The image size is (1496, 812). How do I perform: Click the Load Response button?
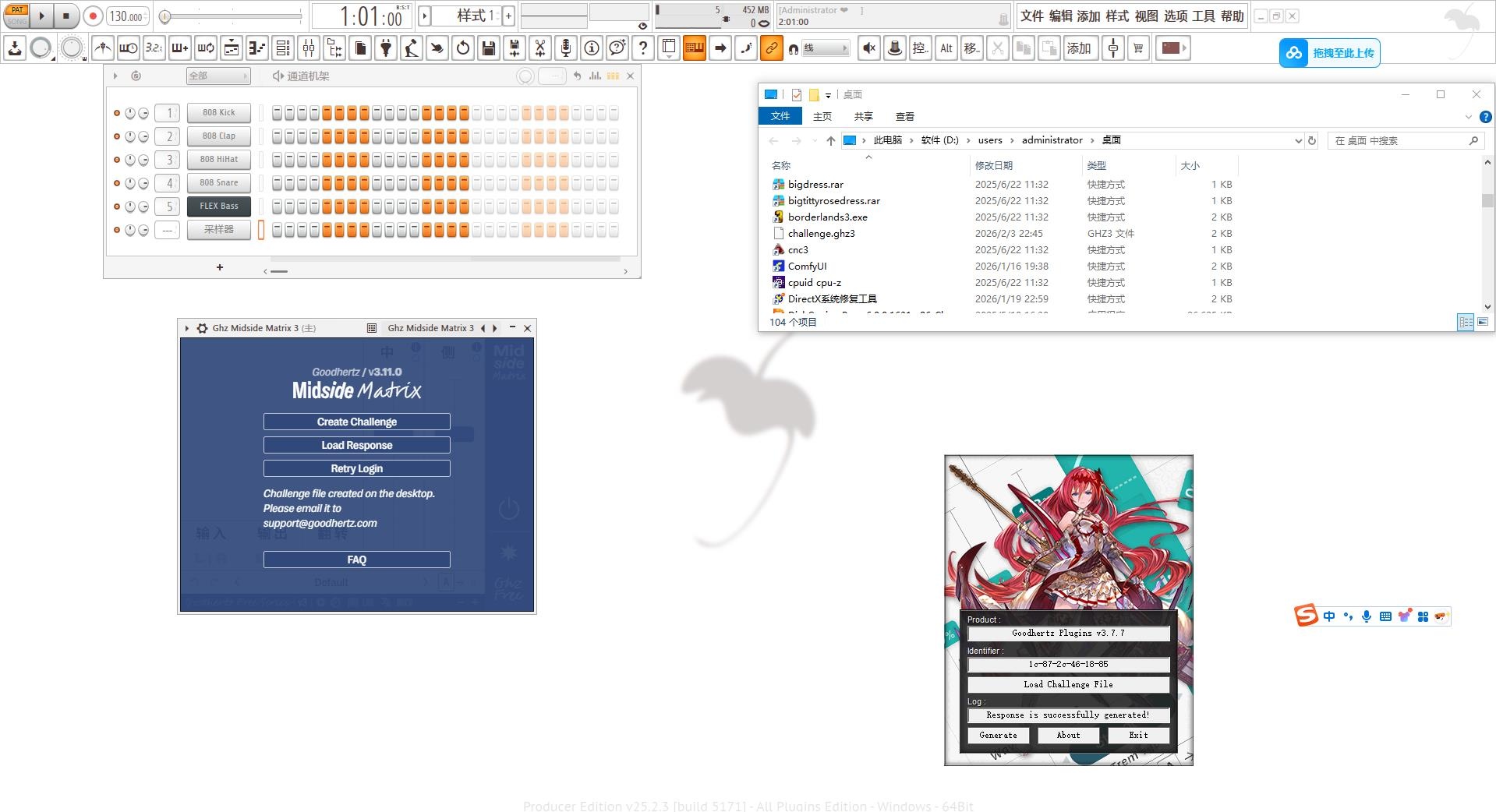coord(356,445)
